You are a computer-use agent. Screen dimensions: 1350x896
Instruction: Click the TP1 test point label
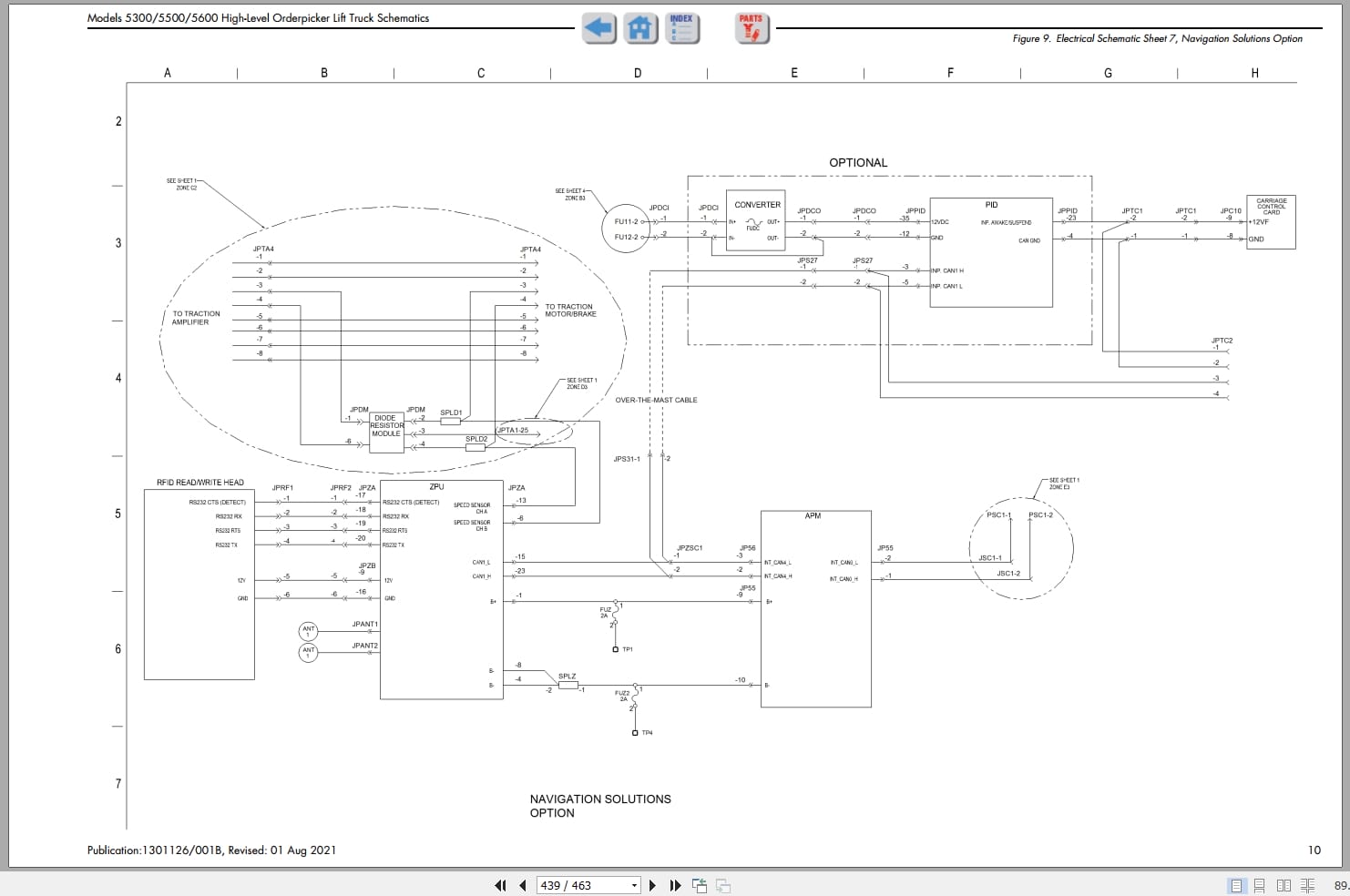(x=628, y=649)
